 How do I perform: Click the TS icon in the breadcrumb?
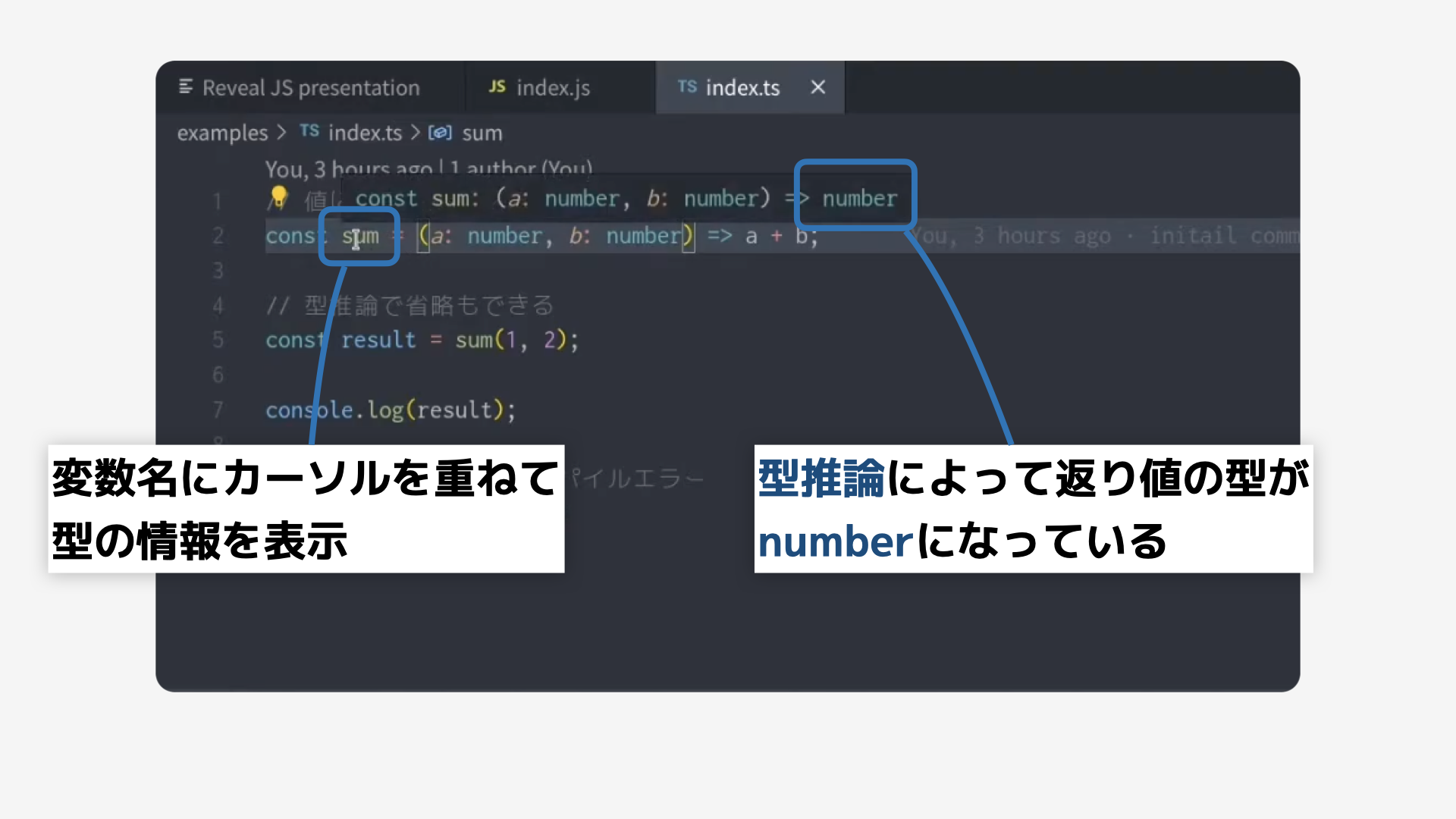(309, 131)
